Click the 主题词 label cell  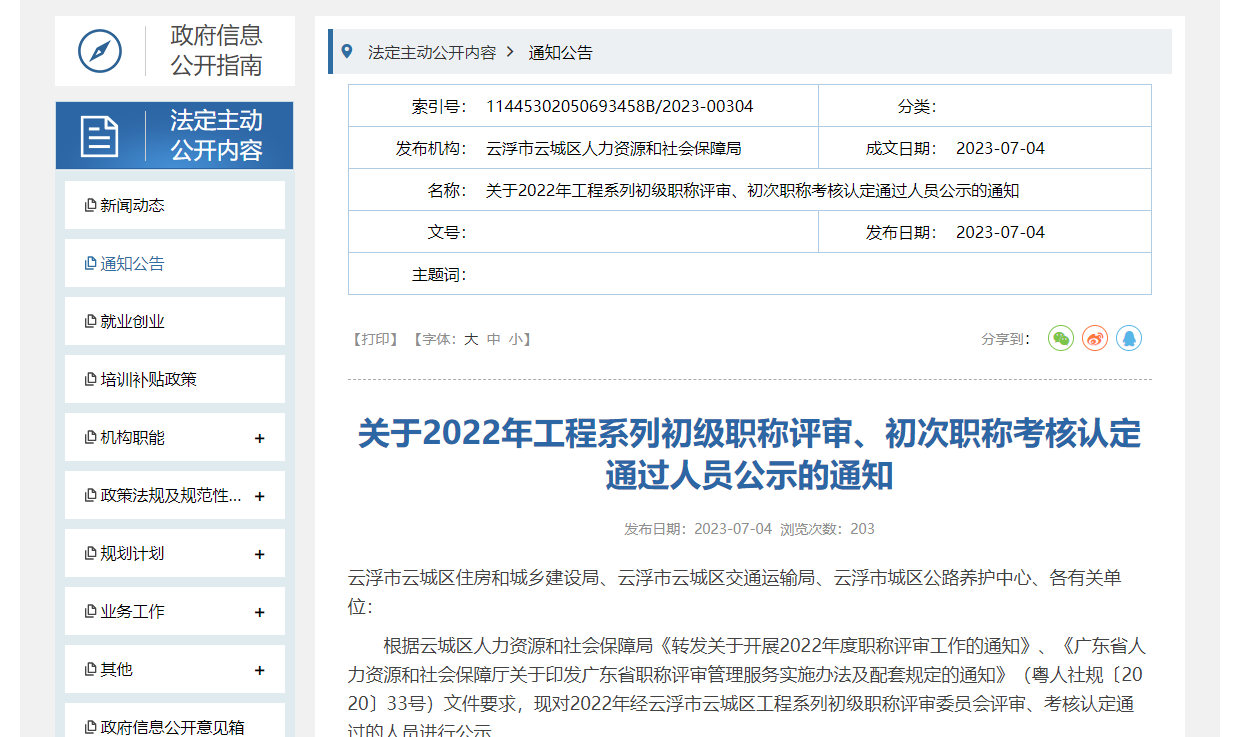pyautogui.click(x=440, y=274)
